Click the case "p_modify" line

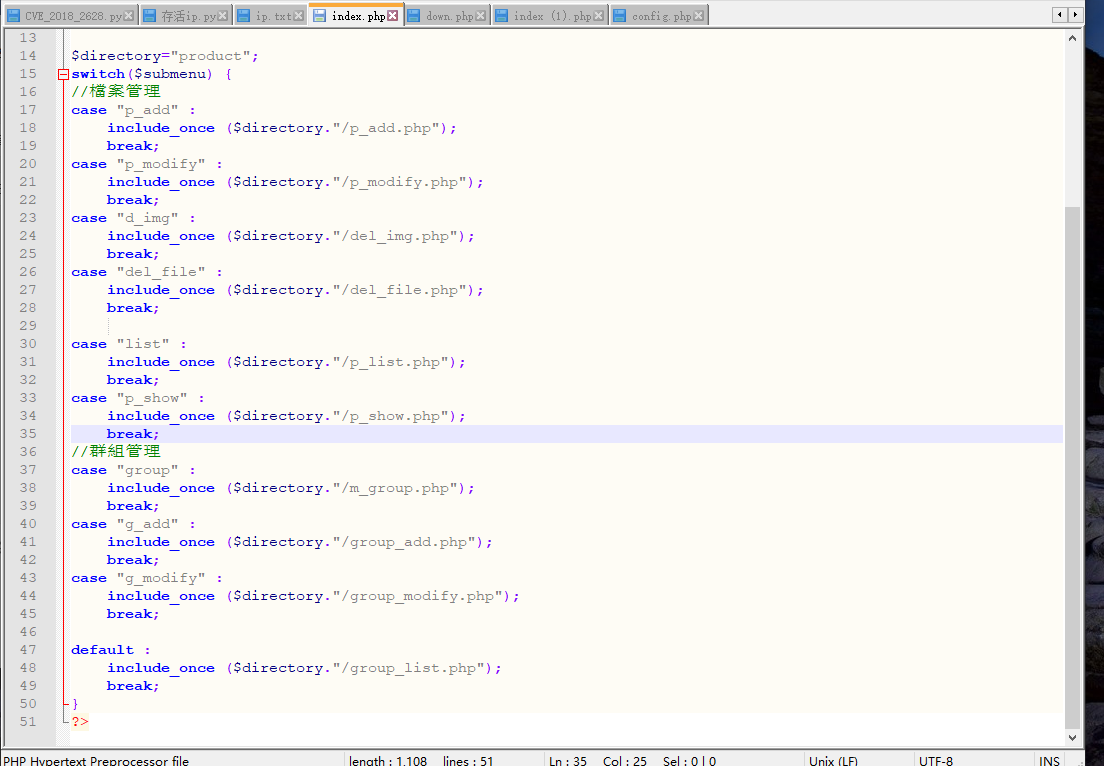coord(146,164)
